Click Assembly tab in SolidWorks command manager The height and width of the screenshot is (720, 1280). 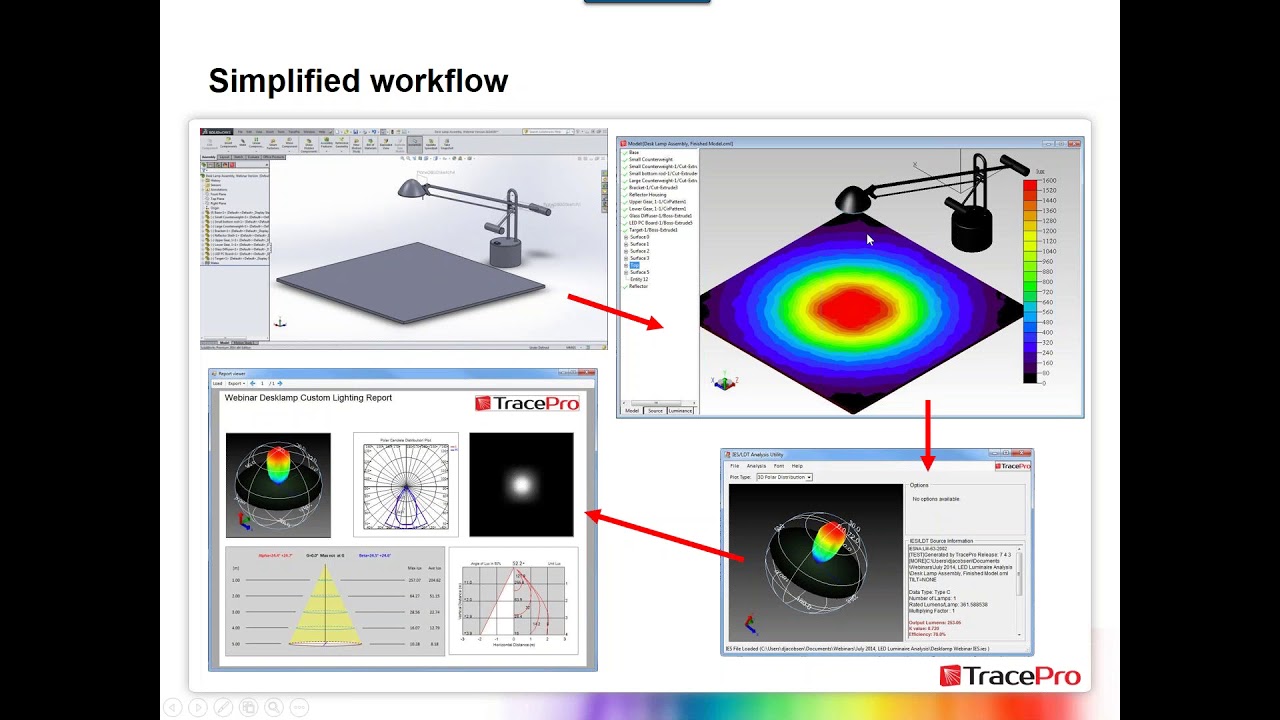point(208,157)
